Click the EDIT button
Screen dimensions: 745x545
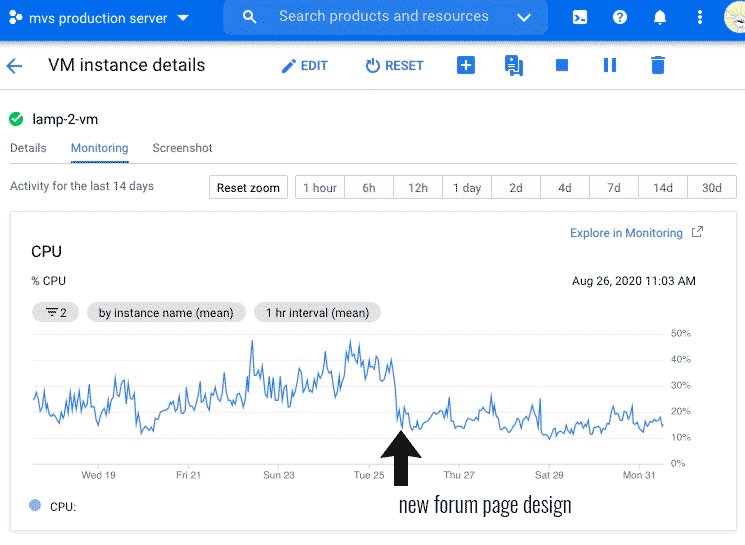coord(305,66)
